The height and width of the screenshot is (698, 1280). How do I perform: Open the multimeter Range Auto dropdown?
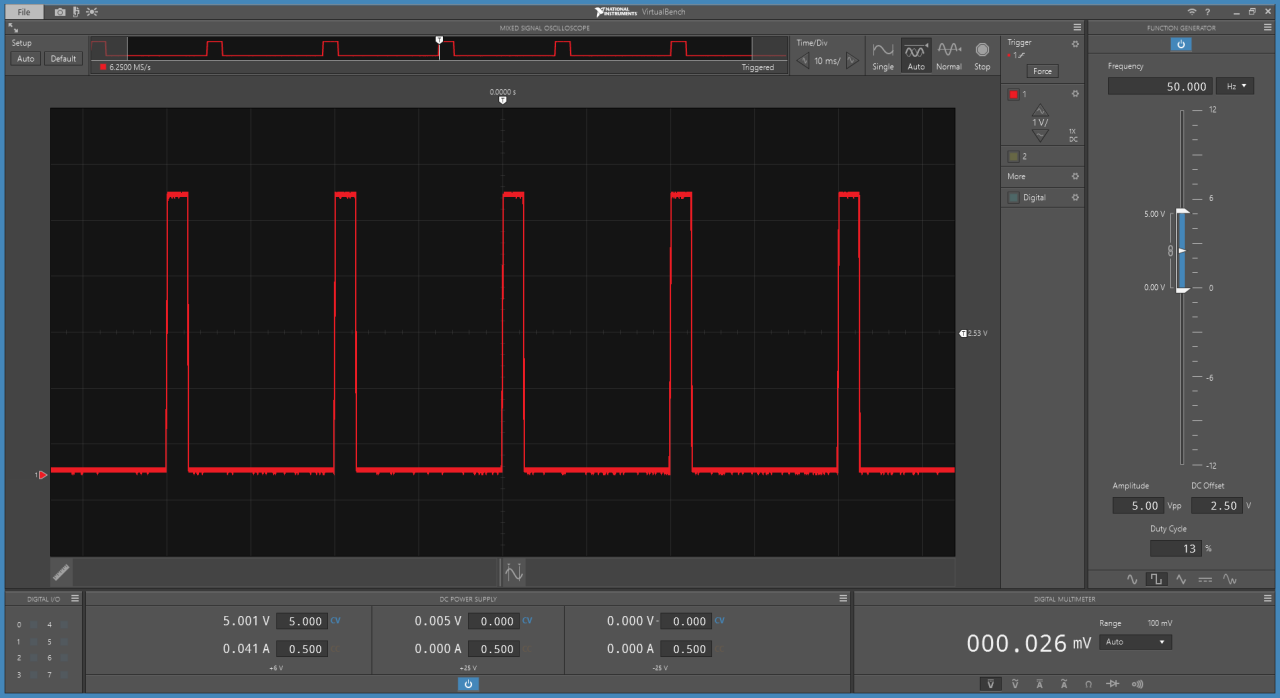tap(1135, 642)
